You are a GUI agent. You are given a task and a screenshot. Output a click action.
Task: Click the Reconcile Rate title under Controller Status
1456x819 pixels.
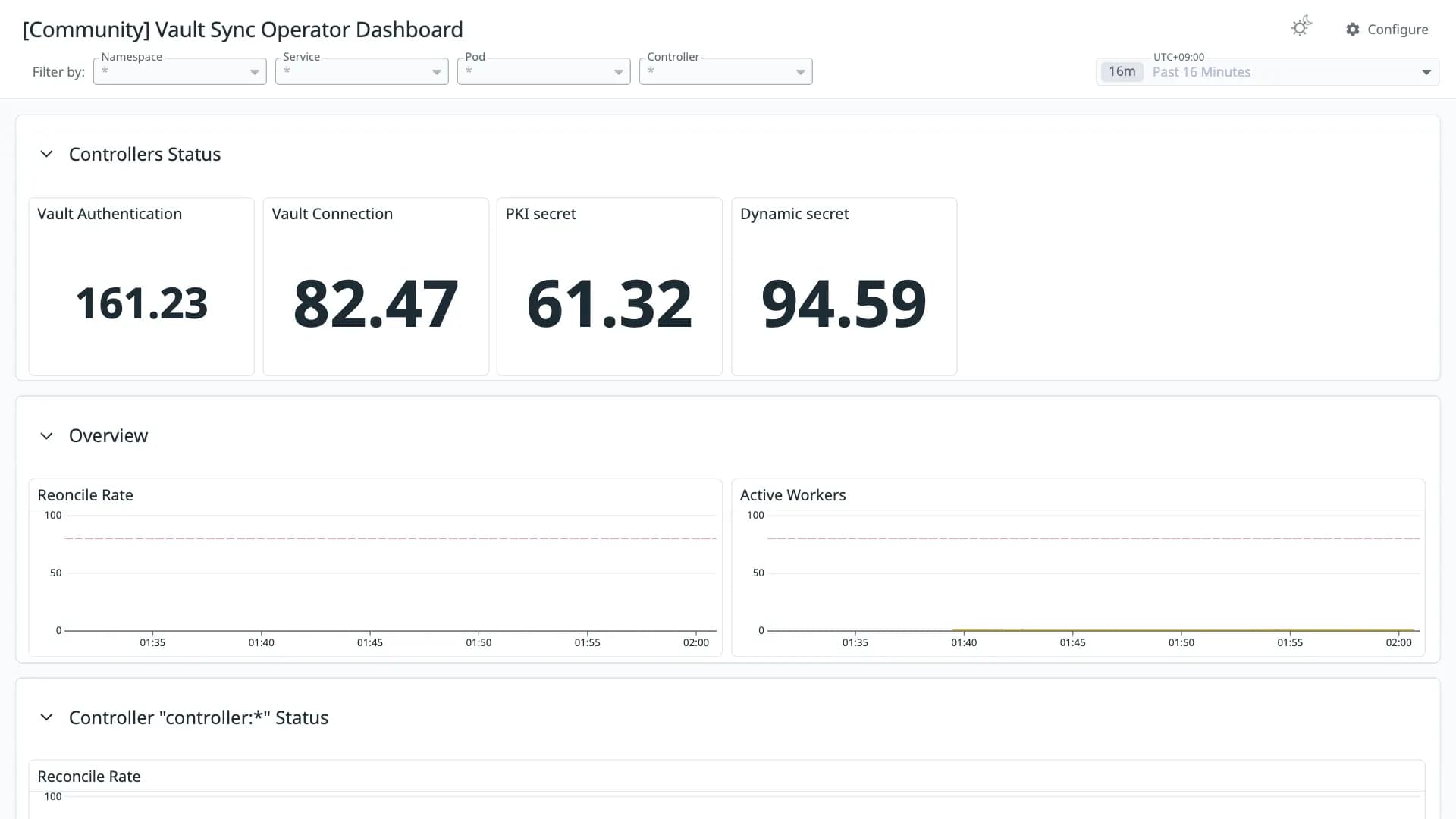pos(89,777)
